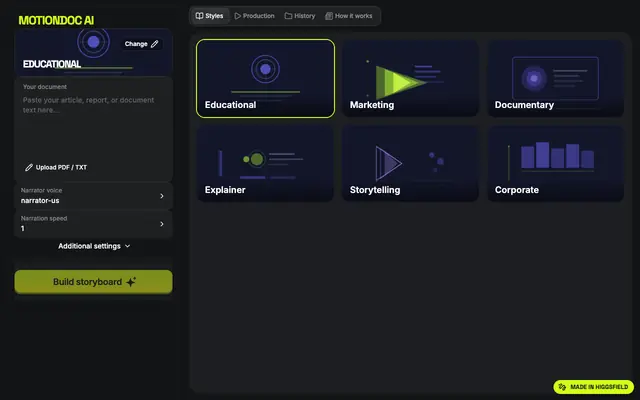Choose the Marketing style card

[410, 78]
